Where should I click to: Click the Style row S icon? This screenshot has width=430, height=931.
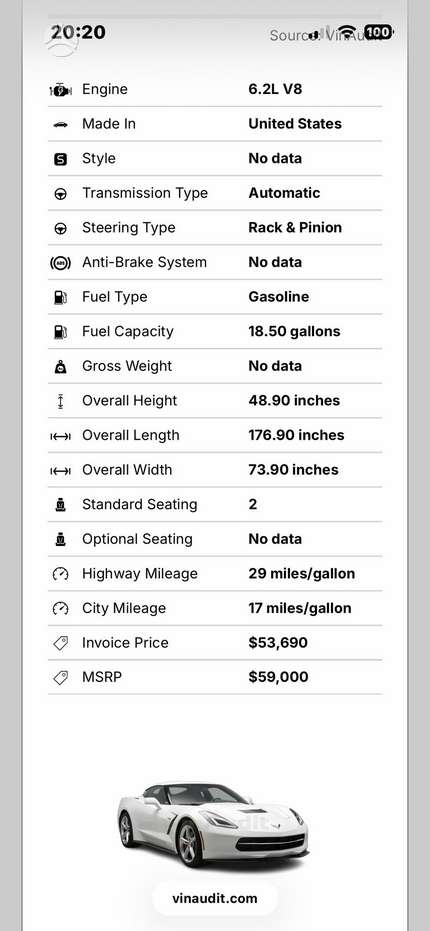click(61, 159)
